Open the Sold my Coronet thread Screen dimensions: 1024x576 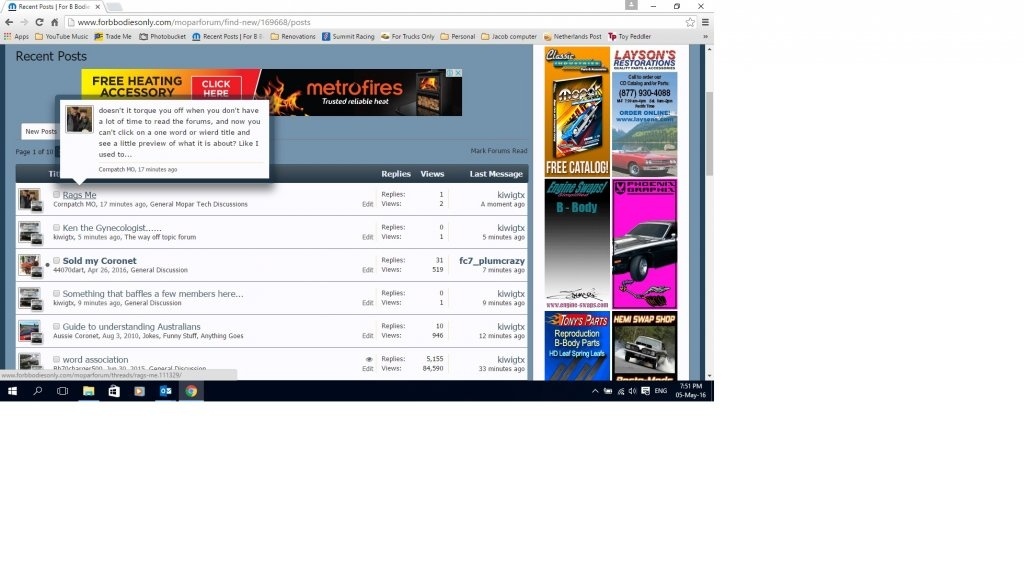click(x=99, y=261)
